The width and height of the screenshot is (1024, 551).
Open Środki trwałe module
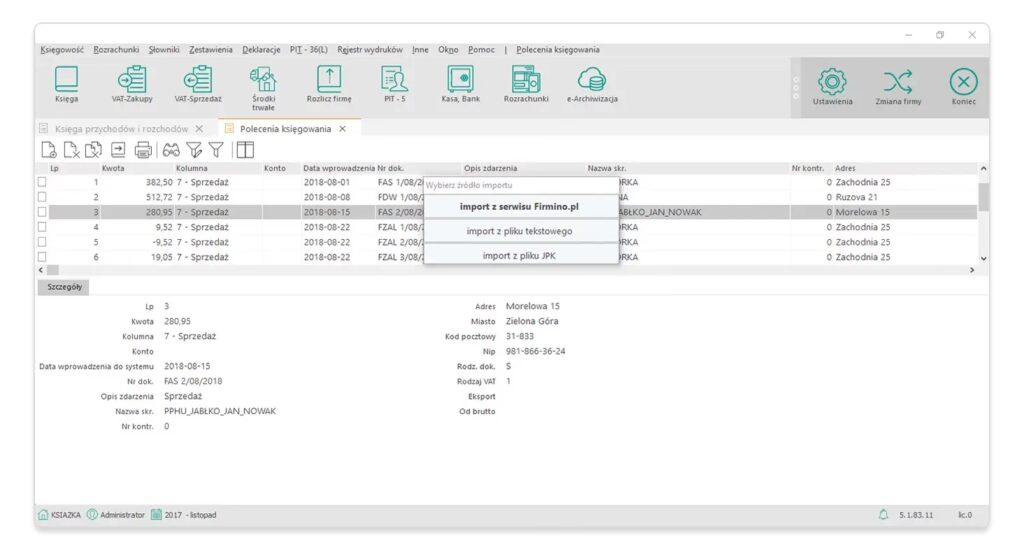[263, 80]
